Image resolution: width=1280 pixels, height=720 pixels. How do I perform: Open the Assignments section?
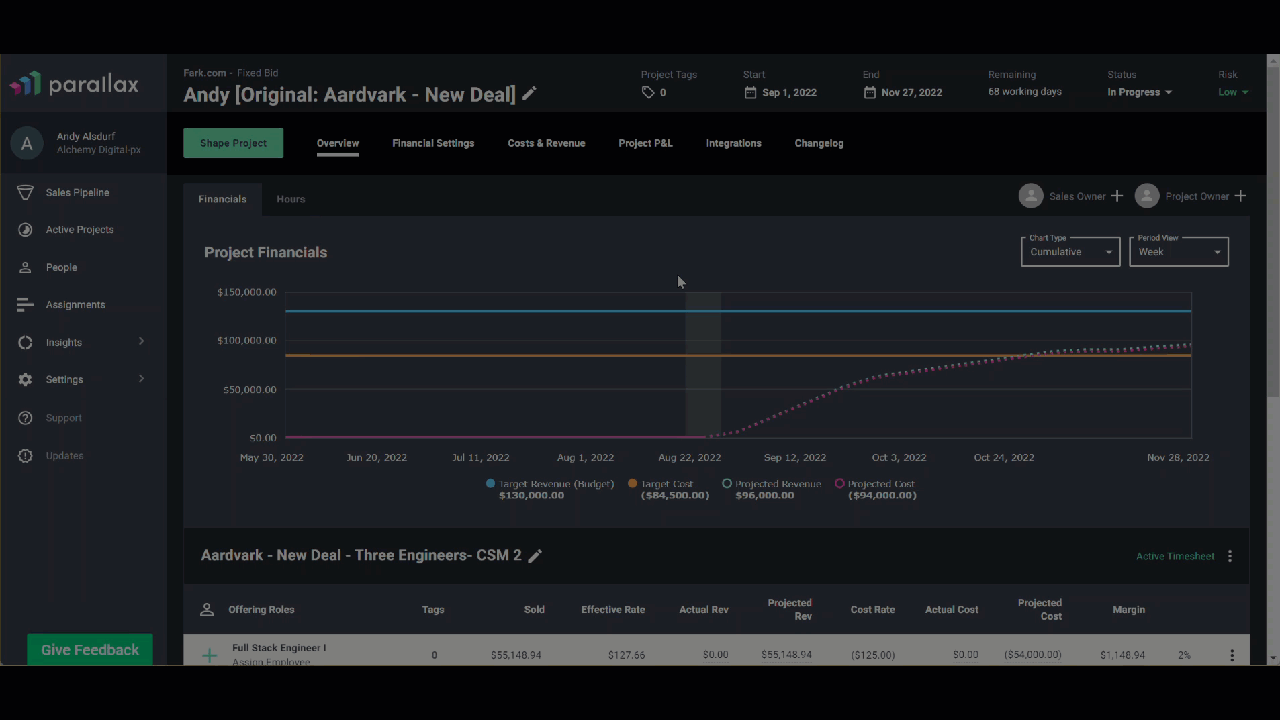(x=25, y=304)
